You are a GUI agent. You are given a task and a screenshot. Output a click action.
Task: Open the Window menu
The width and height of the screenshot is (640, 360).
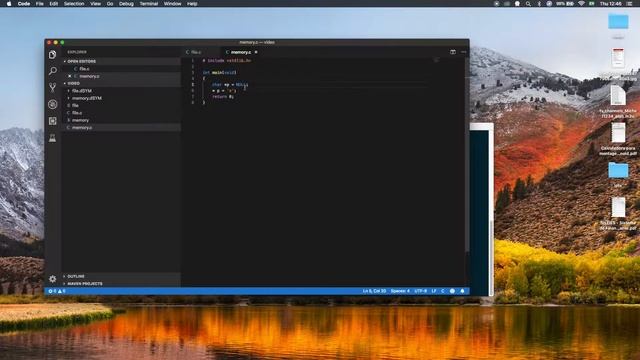coord(173,4)
